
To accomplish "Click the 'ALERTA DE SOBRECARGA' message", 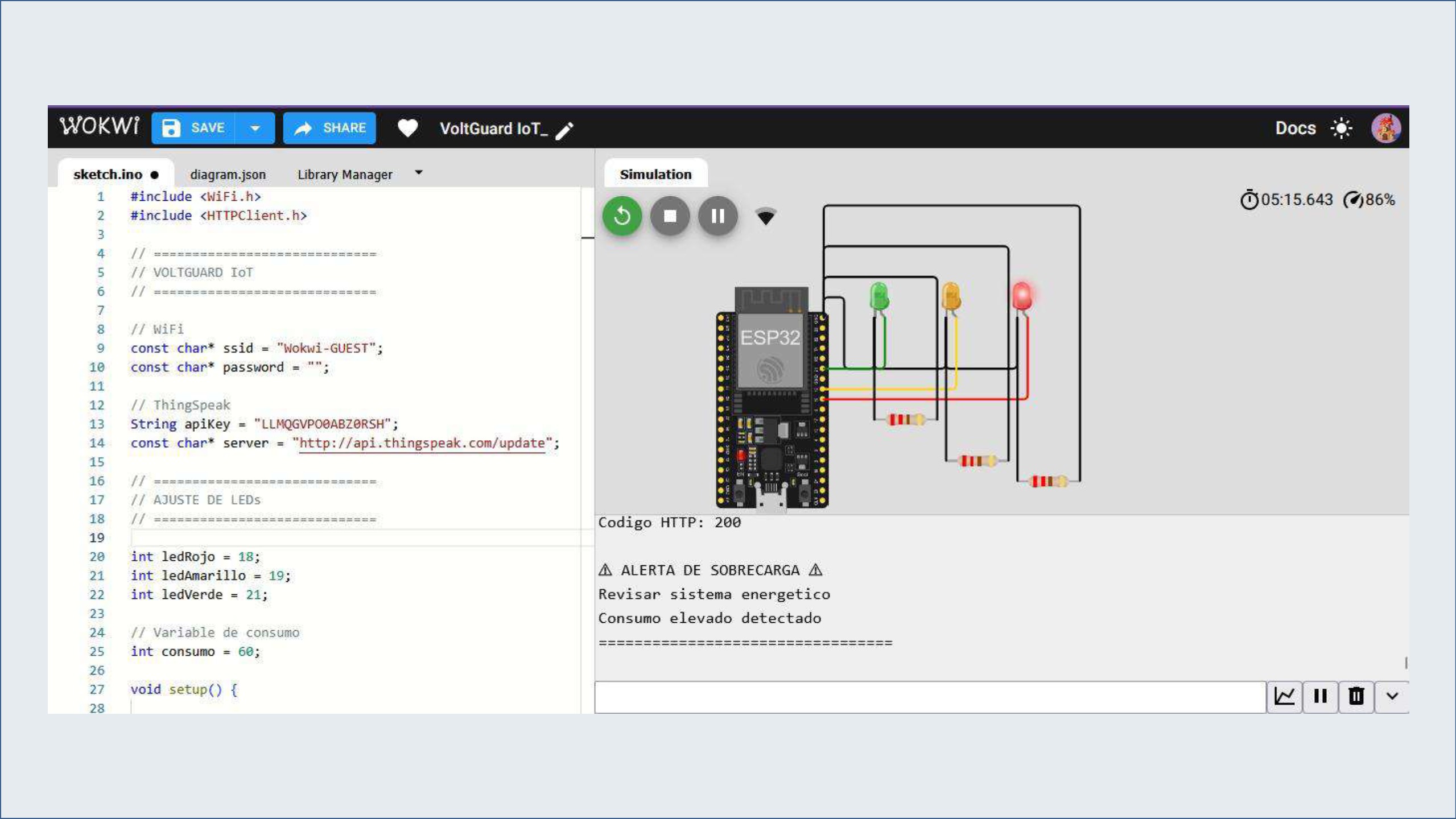I will click(710, 570).
